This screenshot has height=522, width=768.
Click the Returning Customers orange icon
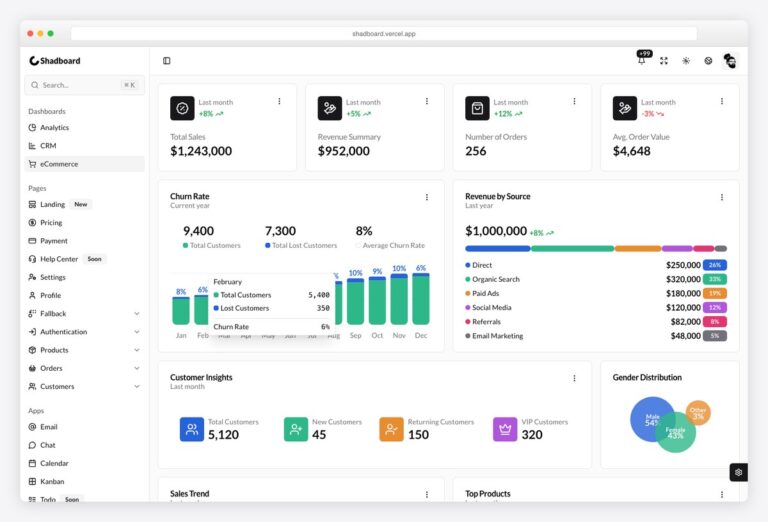[391, 429]
